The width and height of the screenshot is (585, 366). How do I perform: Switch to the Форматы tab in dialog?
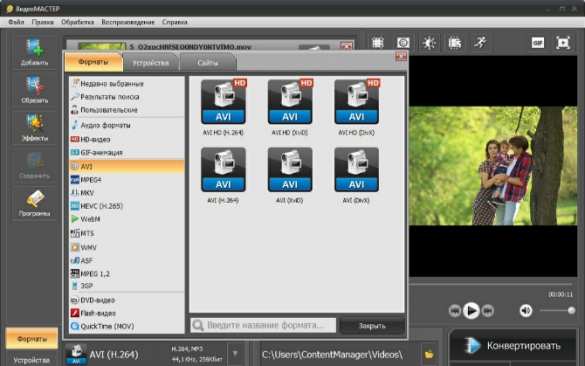pyautogui.click(x=93, y=62)
